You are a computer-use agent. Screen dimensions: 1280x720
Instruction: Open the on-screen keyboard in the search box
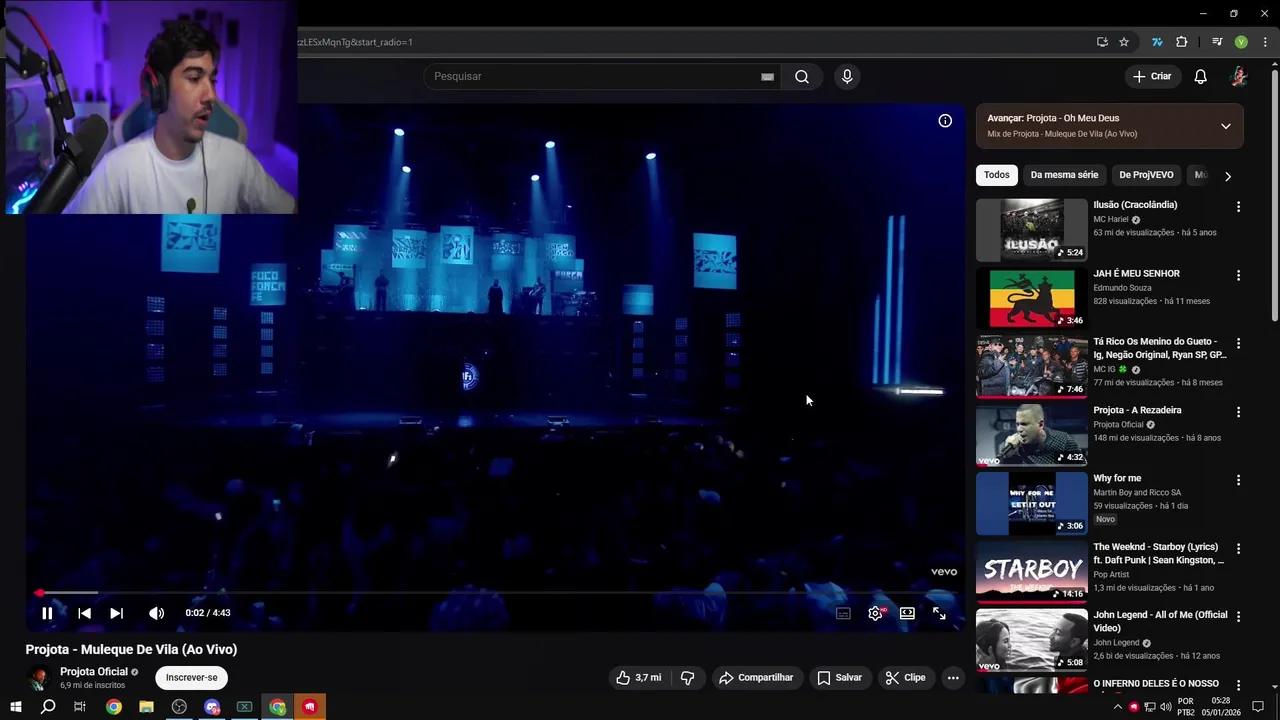coord(767,77)
